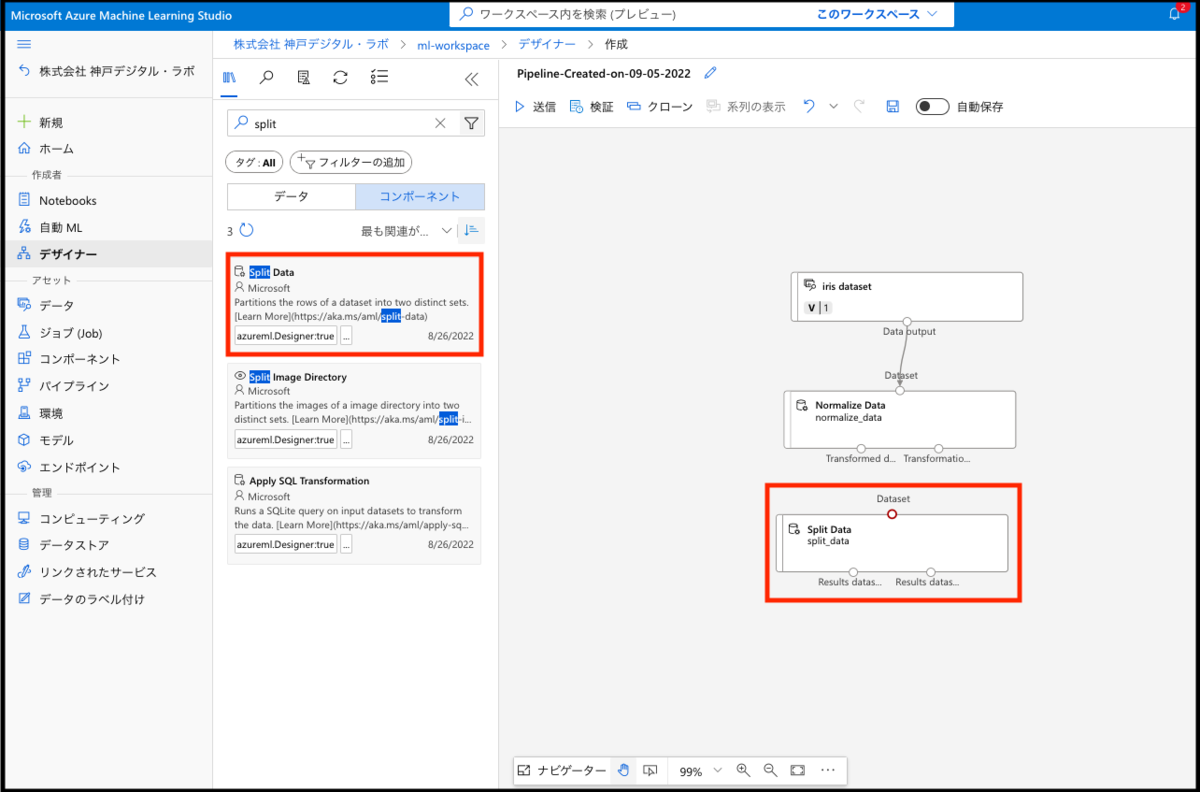Image resolution: width=1200 pixels, height=792 pixels.
Task: Fit the pipeline to screen
Action: (797, 770)
